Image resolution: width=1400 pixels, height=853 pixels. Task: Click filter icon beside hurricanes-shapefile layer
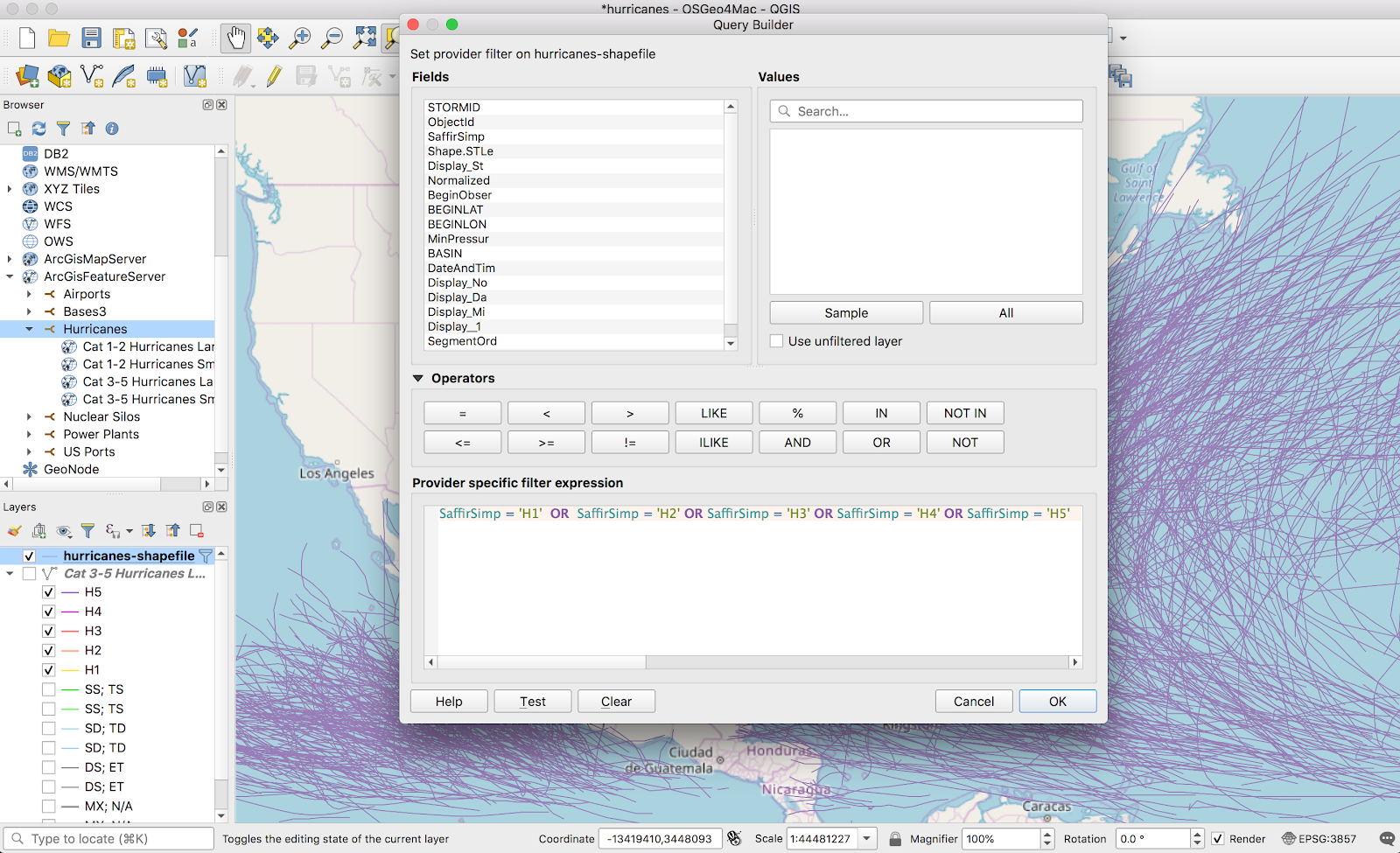[206, 556]
